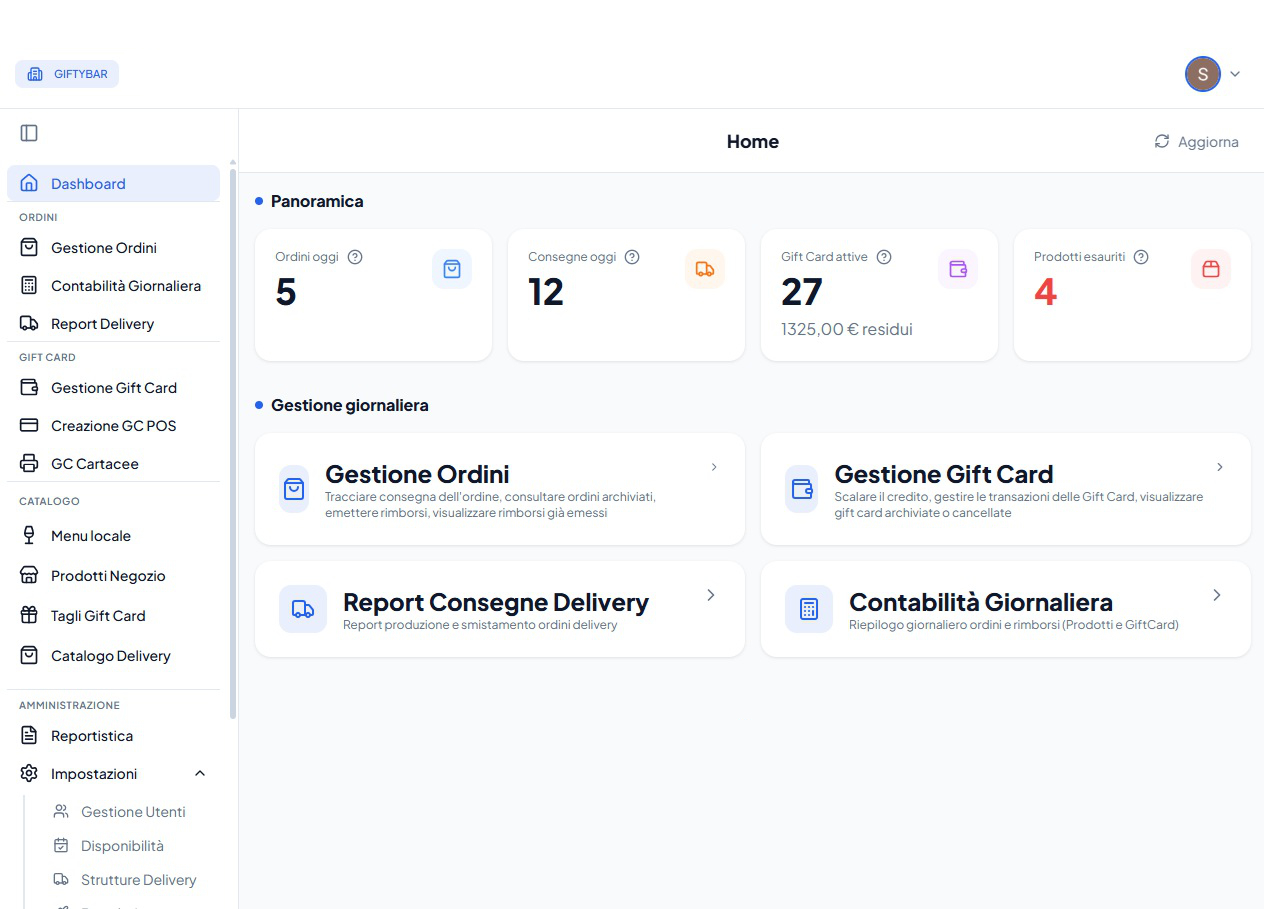The width and height of the screenshot is (1264, 909).
Task: Click the purple wallet icon in Gift Card attive card
Action: coord(958,269)
